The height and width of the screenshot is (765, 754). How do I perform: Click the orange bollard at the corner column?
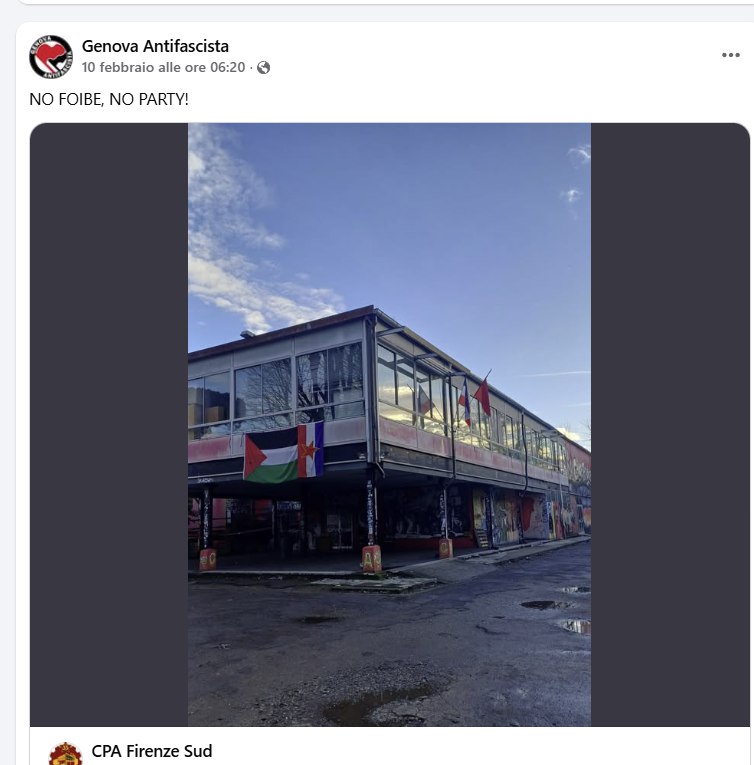[371, 559]
